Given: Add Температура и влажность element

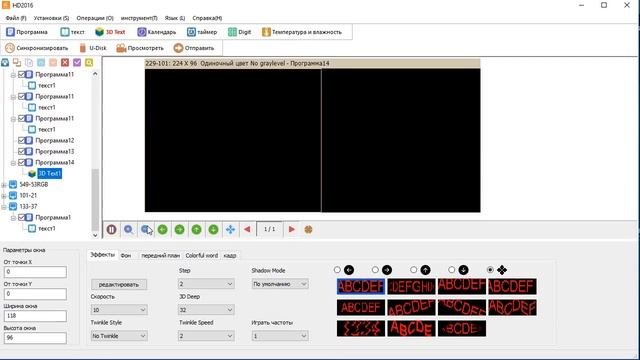Looking at the screenshot, I should click(302, 32).
